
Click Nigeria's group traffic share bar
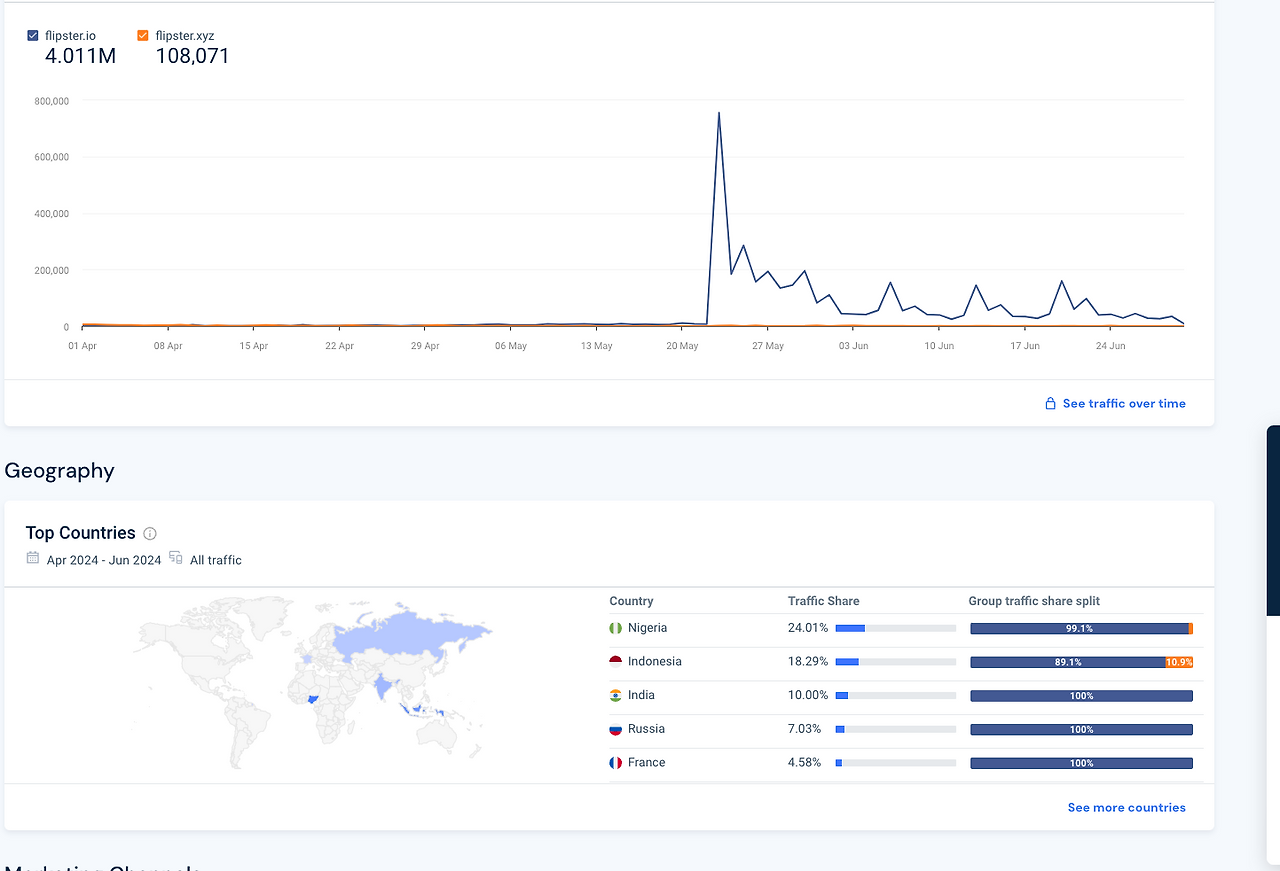pos(1080,628)
